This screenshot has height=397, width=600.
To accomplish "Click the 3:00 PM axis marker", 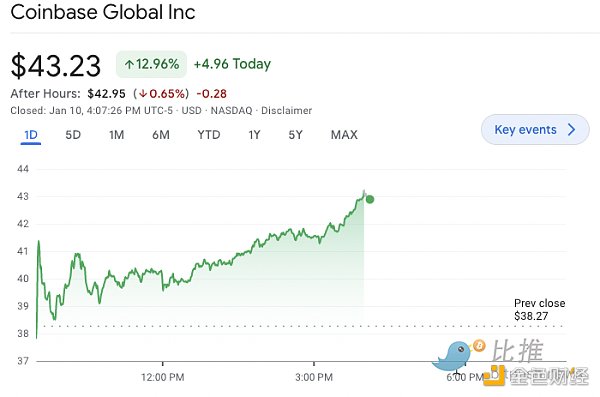I will pos(314,377).
